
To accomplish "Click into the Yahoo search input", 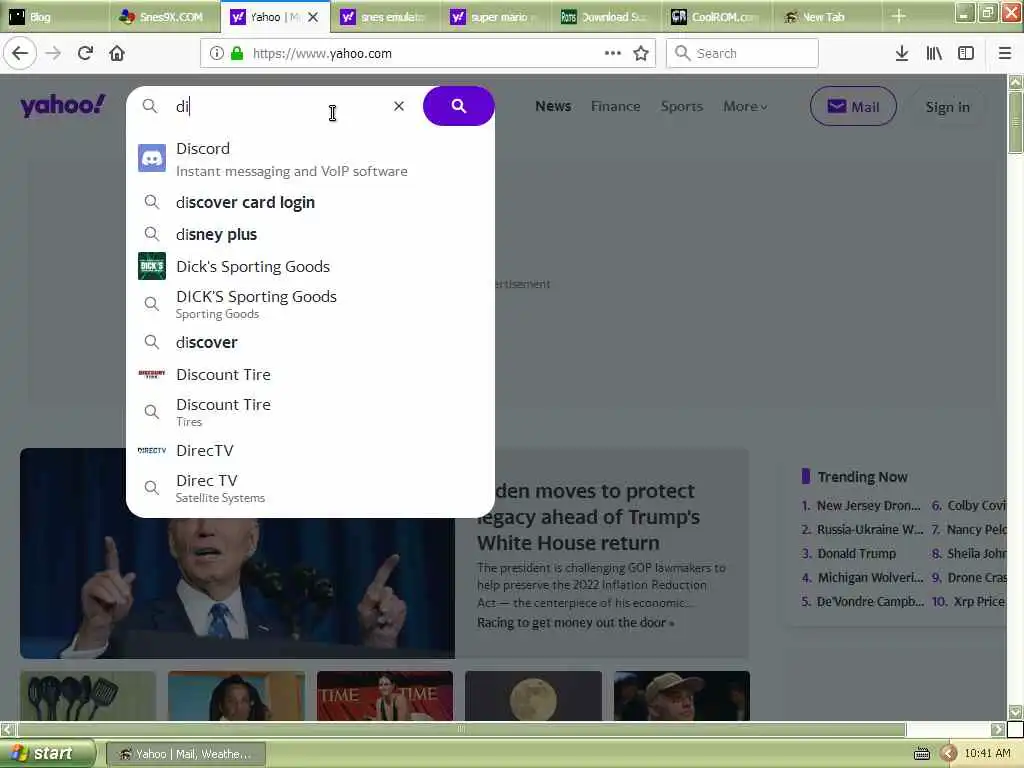I will tap(281, 106).
